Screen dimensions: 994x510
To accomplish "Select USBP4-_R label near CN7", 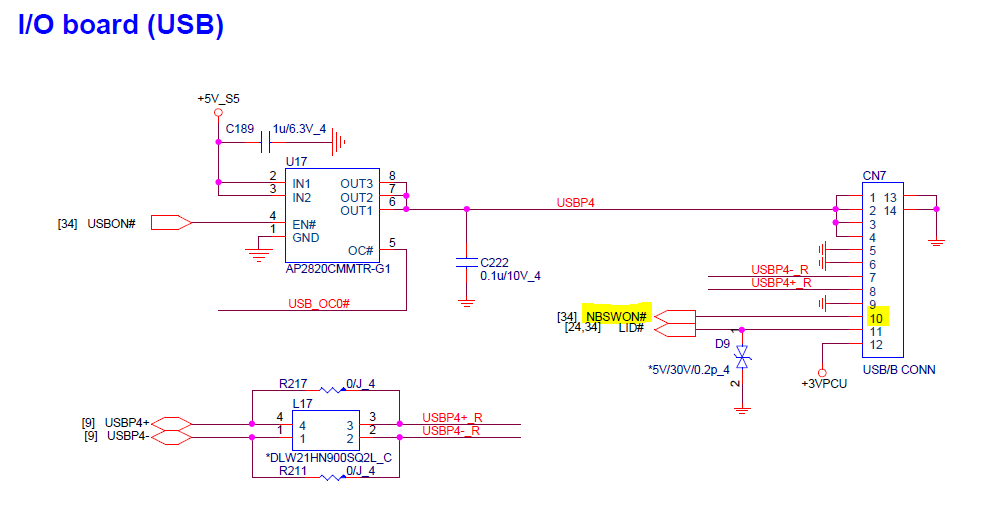I will (x=780, y=271).
